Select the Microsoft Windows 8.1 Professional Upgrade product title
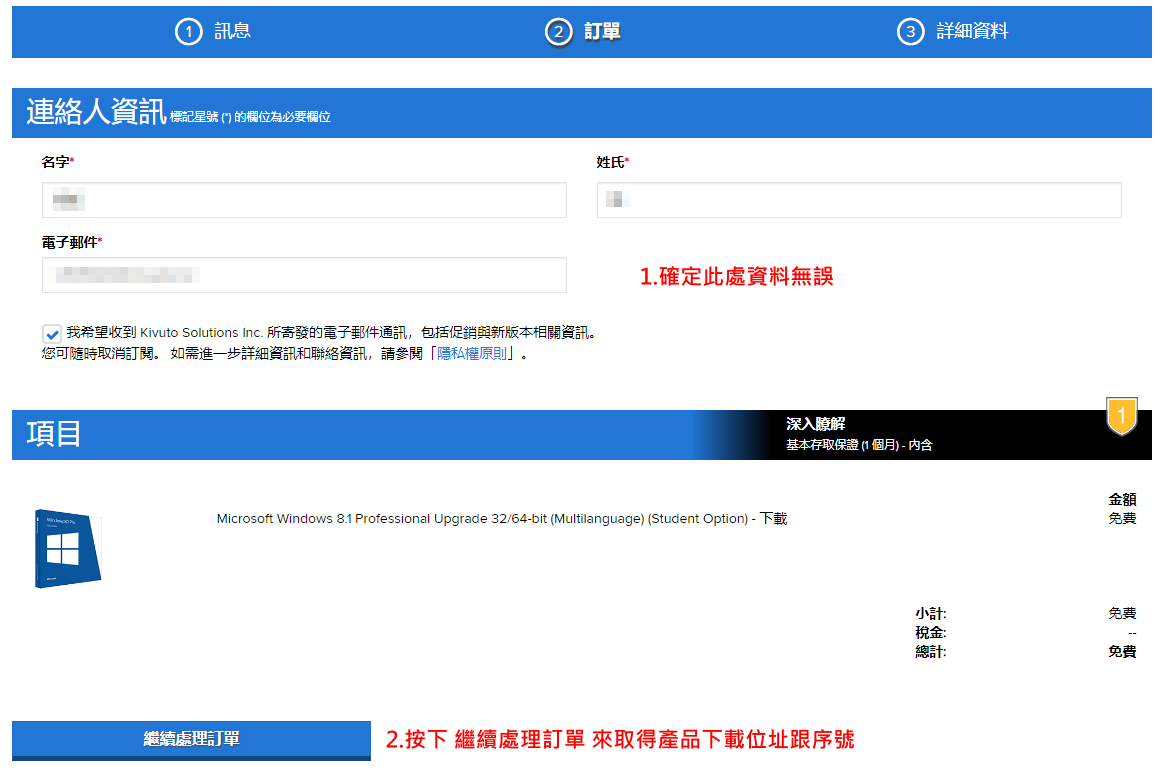This screenshot has width=1165, height=780. click(x=502, y=519)
